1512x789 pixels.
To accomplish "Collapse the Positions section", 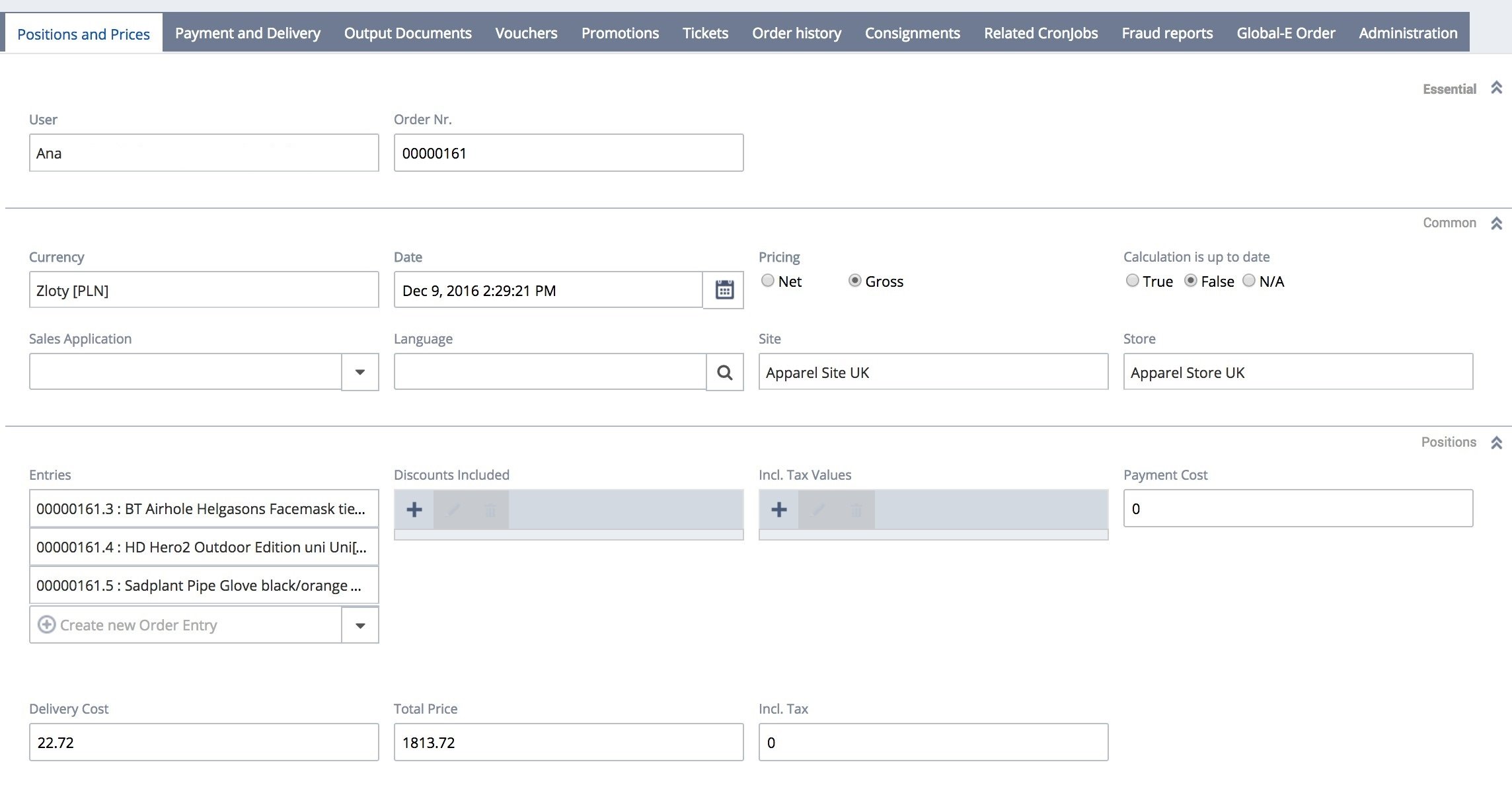I will coord(1497,443).
